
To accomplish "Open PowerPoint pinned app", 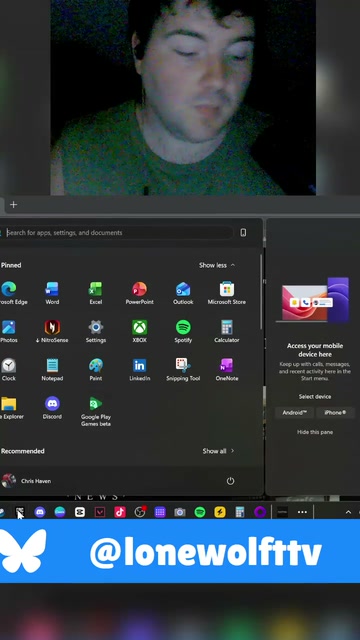I will (x=139, y=293).
